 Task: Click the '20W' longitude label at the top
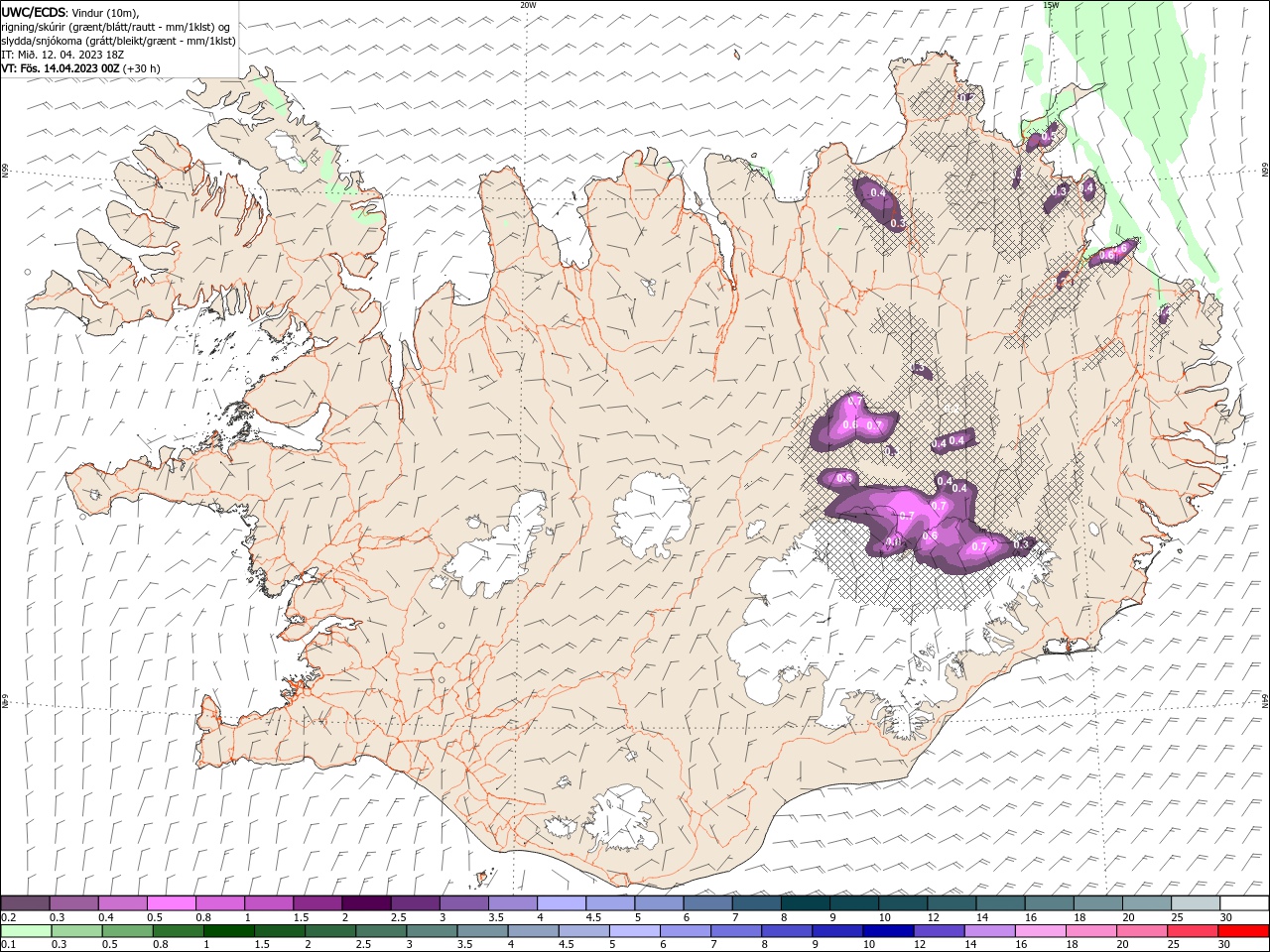click(x=528, y=5)
